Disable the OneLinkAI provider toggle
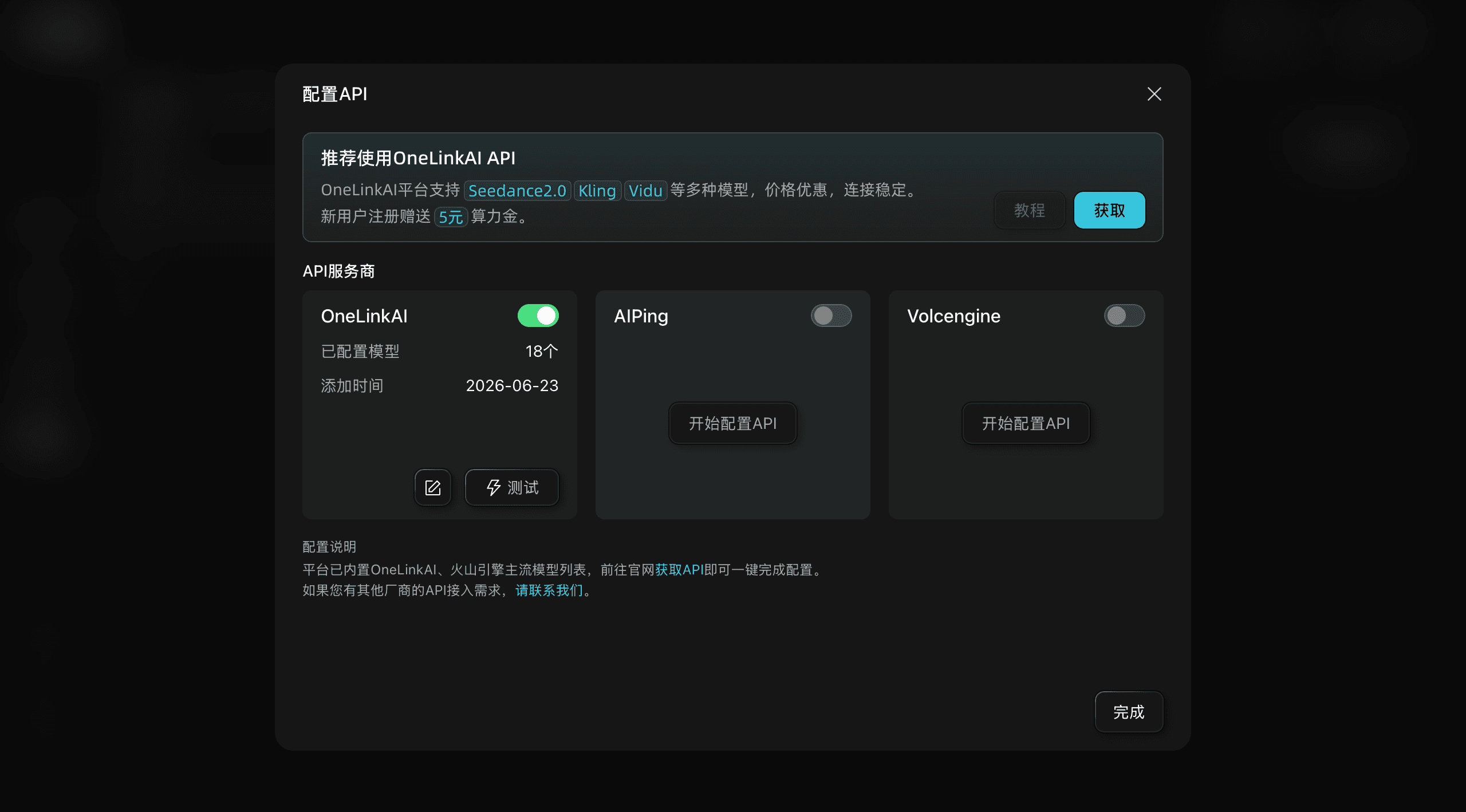 (538, 316)
